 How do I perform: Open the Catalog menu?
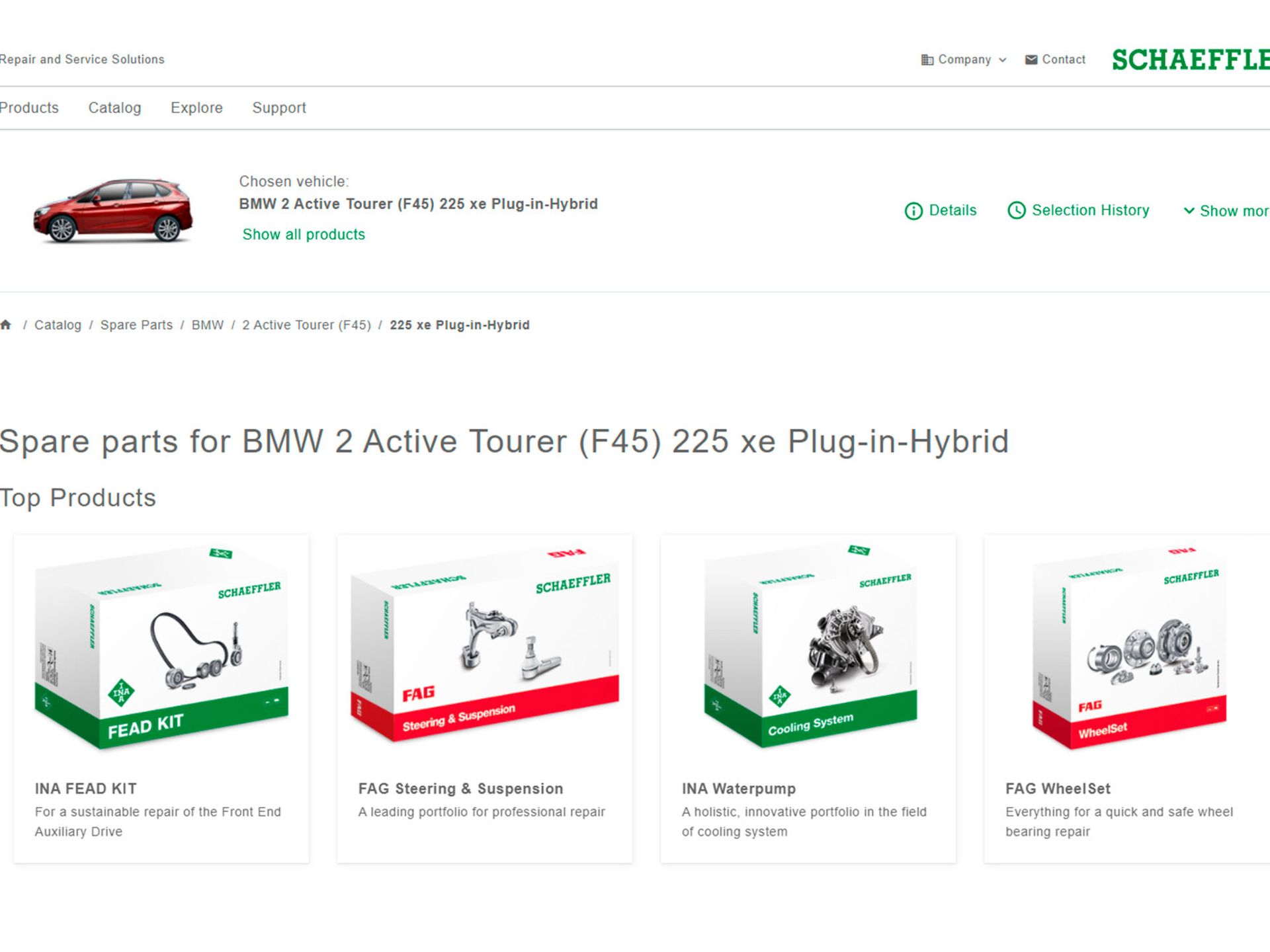(x=114, y=108)
